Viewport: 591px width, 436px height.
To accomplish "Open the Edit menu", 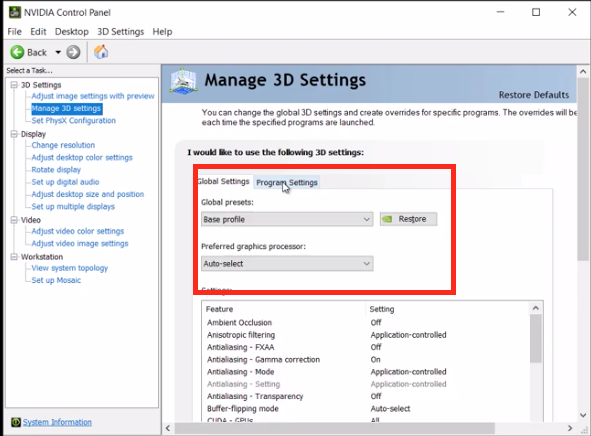I will (x=38, y=32).
